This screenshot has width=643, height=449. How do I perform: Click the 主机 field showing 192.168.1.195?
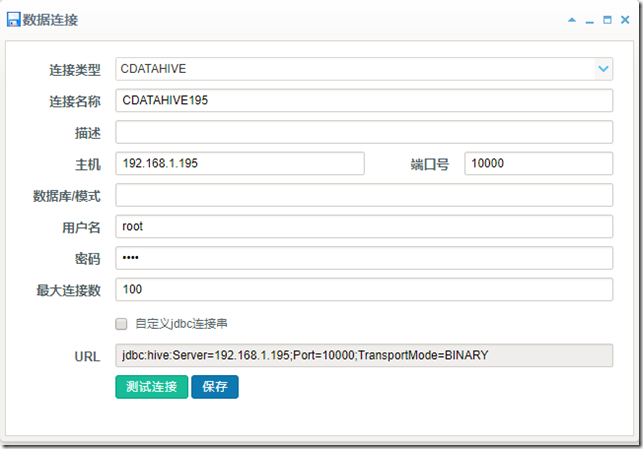pyautogui.click(x=240, y=164)
